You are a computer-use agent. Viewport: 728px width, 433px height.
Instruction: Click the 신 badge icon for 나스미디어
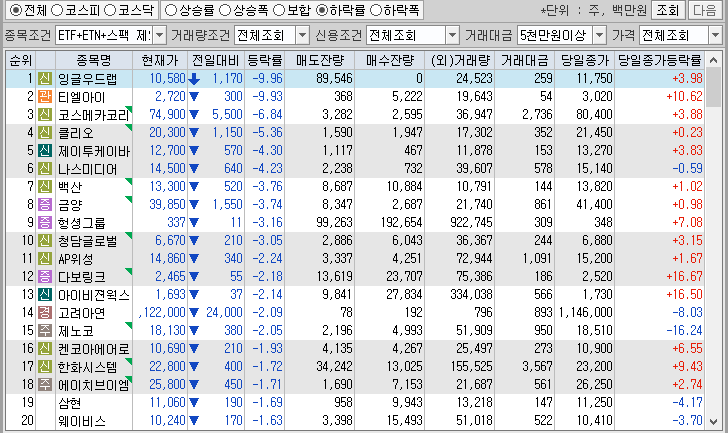[x=45, y=168]
